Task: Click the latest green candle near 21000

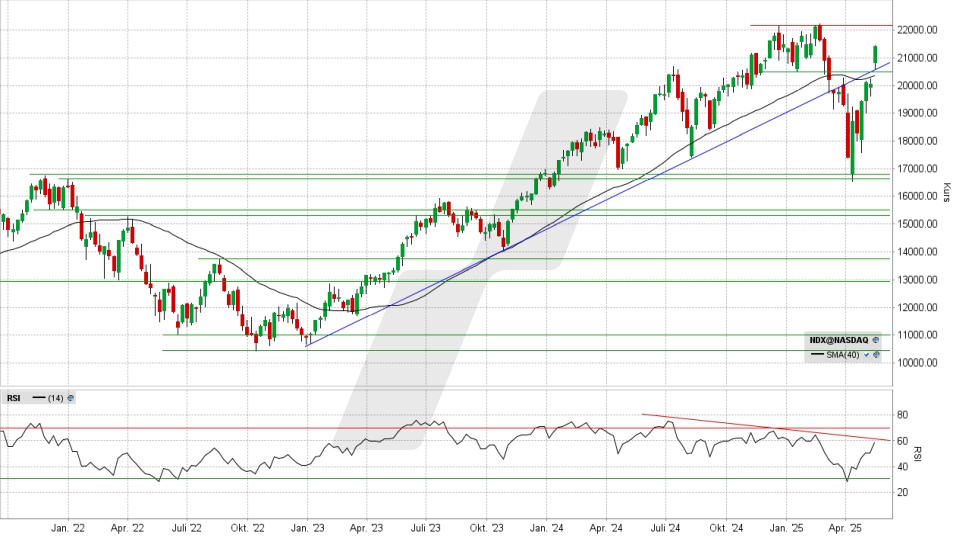Action: (x=876, y=54)
